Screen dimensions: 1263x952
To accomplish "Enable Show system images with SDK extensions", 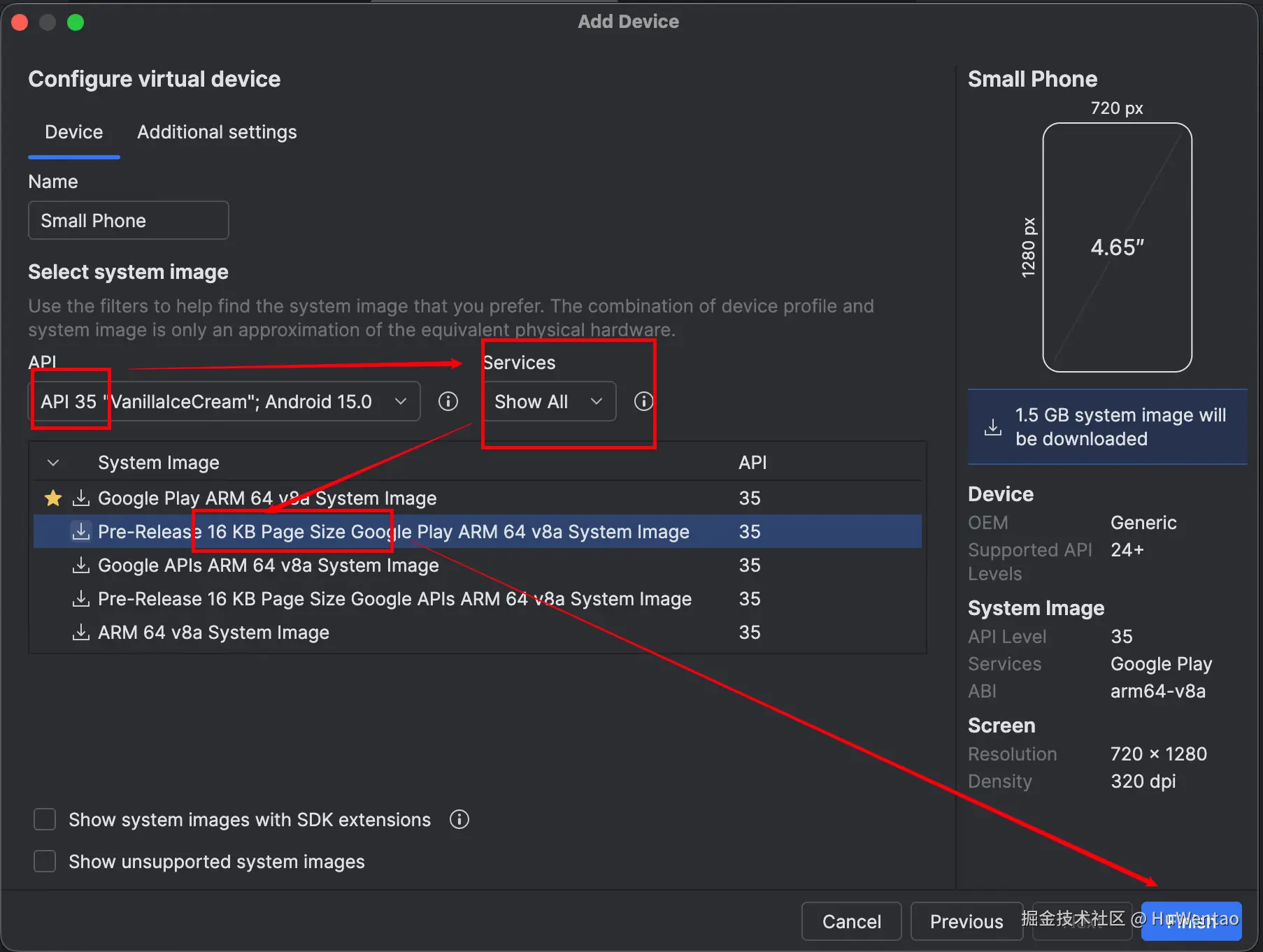I will (x=45, y=819).
